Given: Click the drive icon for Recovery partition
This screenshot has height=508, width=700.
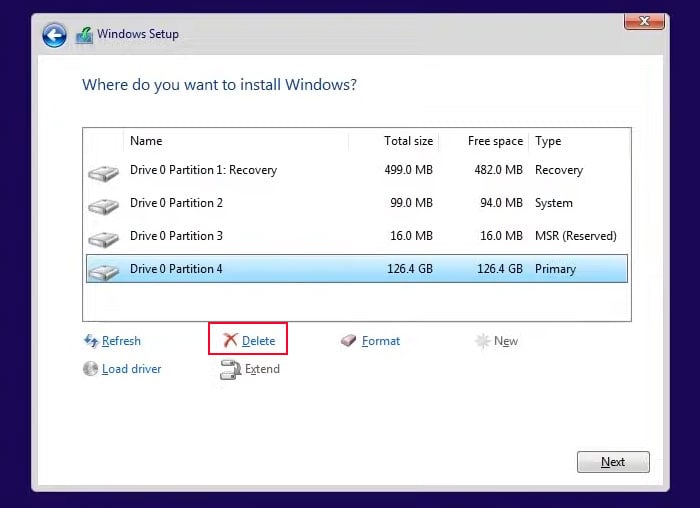Looking at the screenshot, I should click(103, 172).
